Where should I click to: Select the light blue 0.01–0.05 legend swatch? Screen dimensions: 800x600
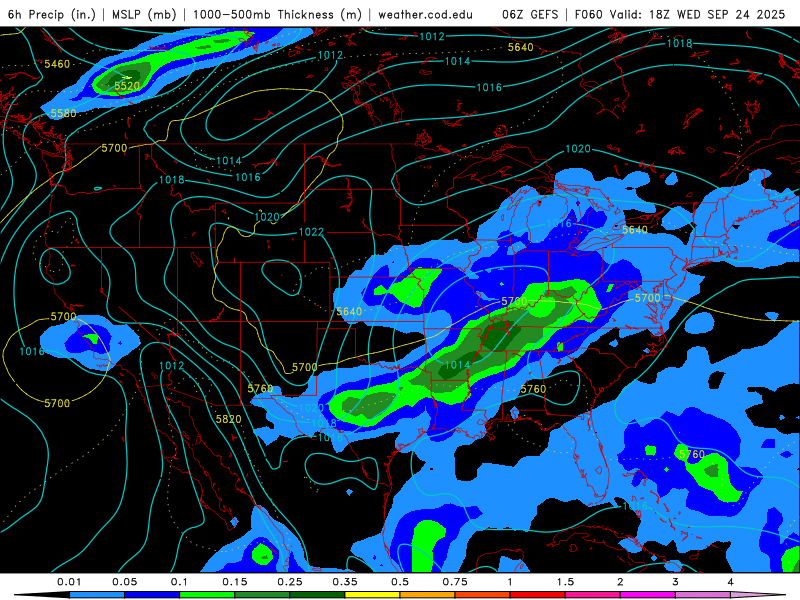tap(97, 595)
